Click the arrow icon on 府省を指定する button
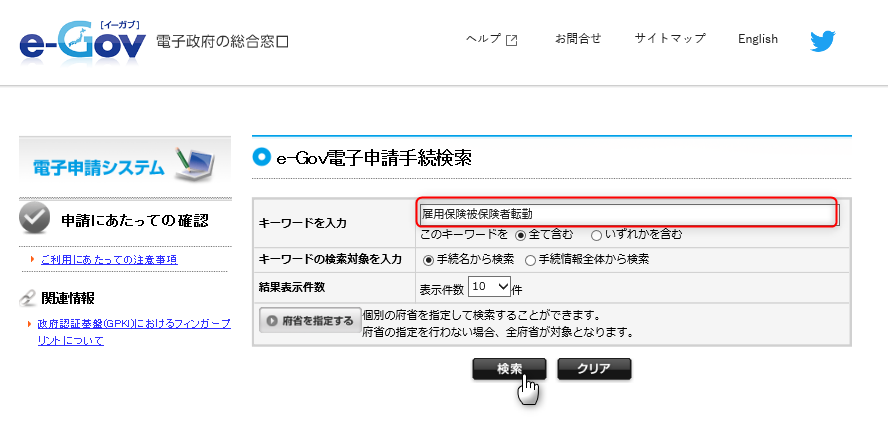This screenshot has width=888, height=428. click(273, 320)
